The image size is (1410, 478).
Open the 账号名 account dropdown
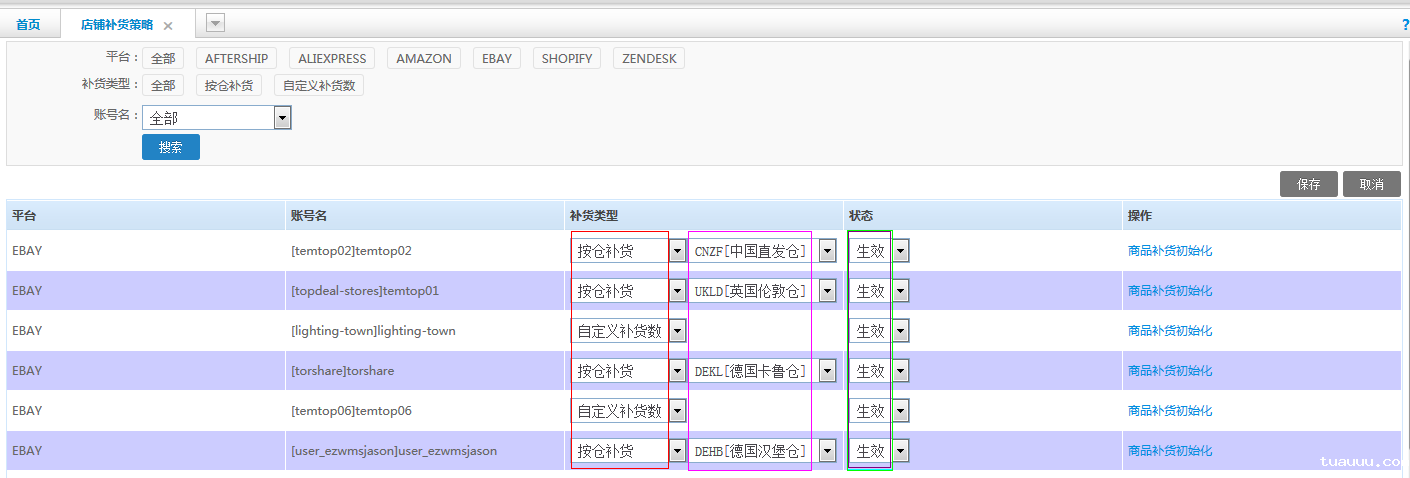click(217, 118)
